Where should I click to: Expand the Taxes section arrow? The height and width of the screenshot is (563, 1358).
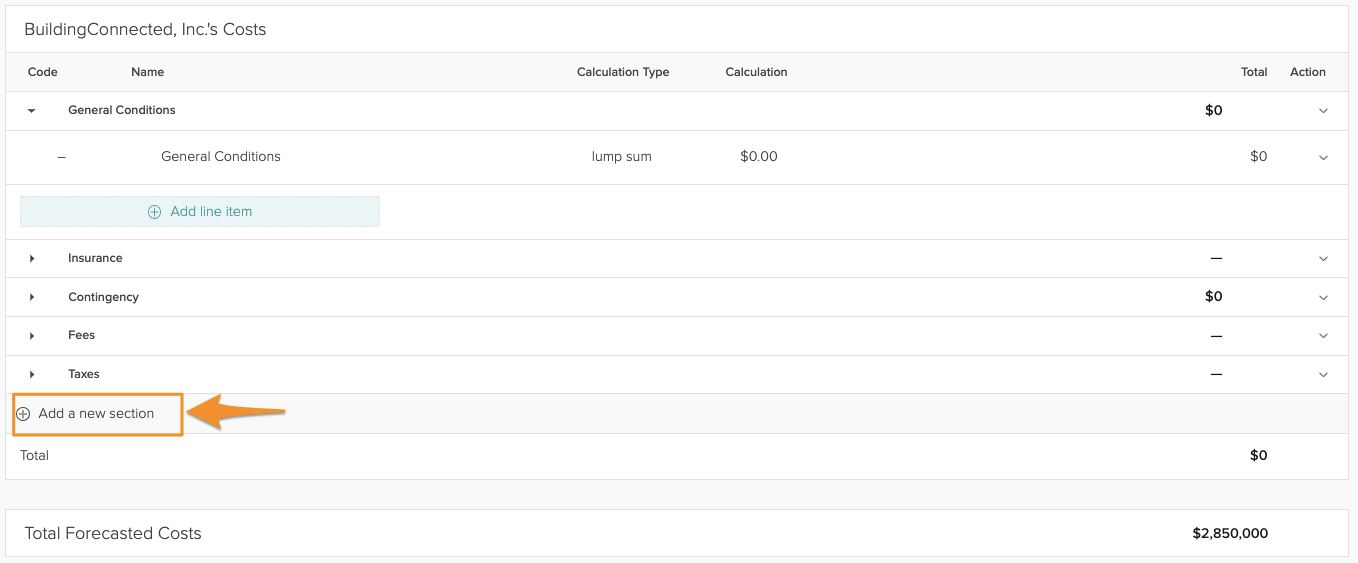pyautogui.click(x=32, y=374)
